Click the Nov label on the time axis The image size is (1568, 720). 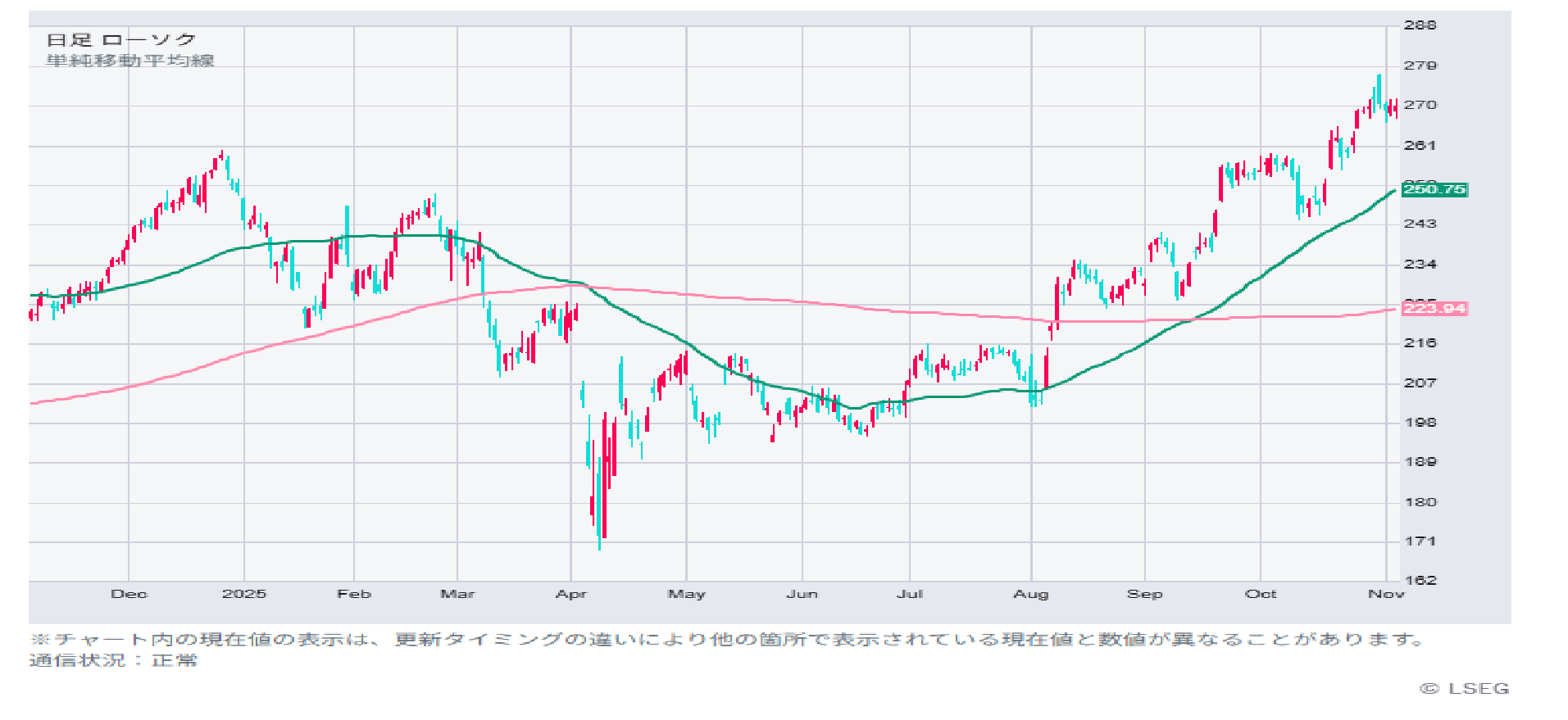pyautogui.click(x=1386, y=594)
